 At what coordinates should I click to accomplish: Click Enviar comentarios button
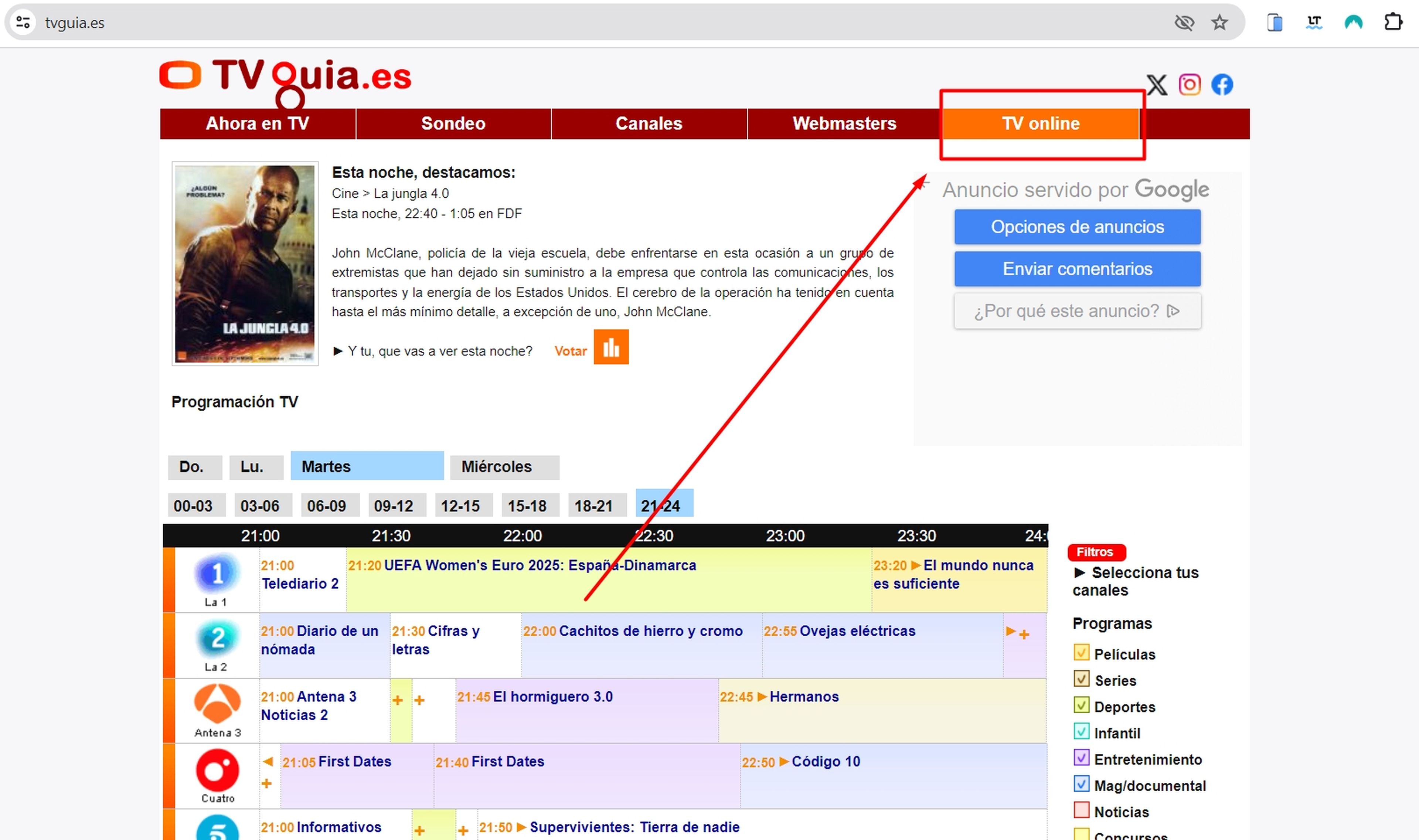pos(1077,269)
